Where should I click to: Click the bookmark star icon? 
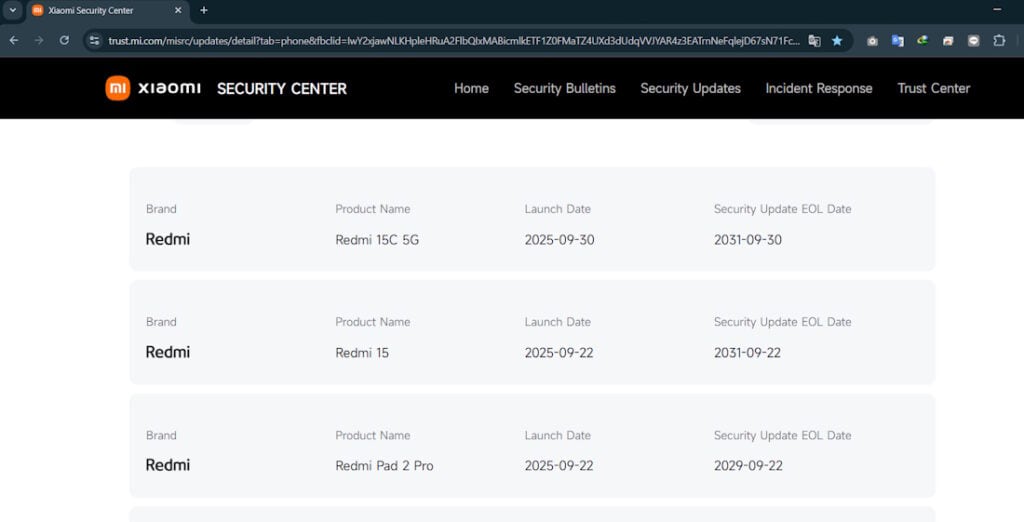837,40
